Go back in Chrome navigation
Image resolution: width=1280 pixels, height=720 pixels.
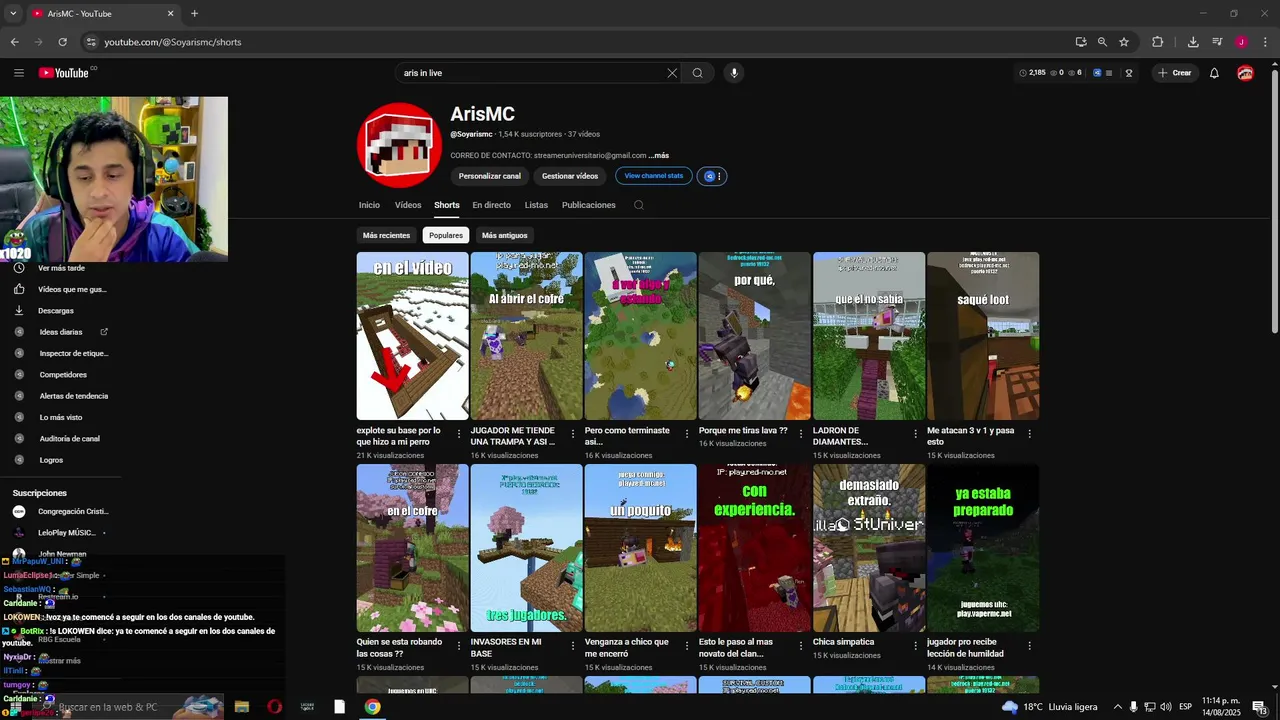pyautogui.click(x=14, y=42)
